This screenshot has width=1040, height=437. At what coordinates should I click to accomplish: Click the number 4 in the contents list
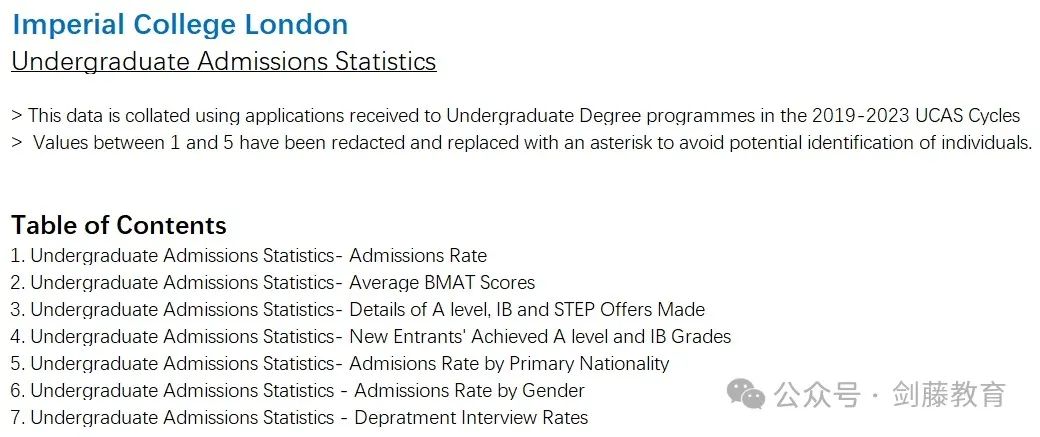coord(17,337)
